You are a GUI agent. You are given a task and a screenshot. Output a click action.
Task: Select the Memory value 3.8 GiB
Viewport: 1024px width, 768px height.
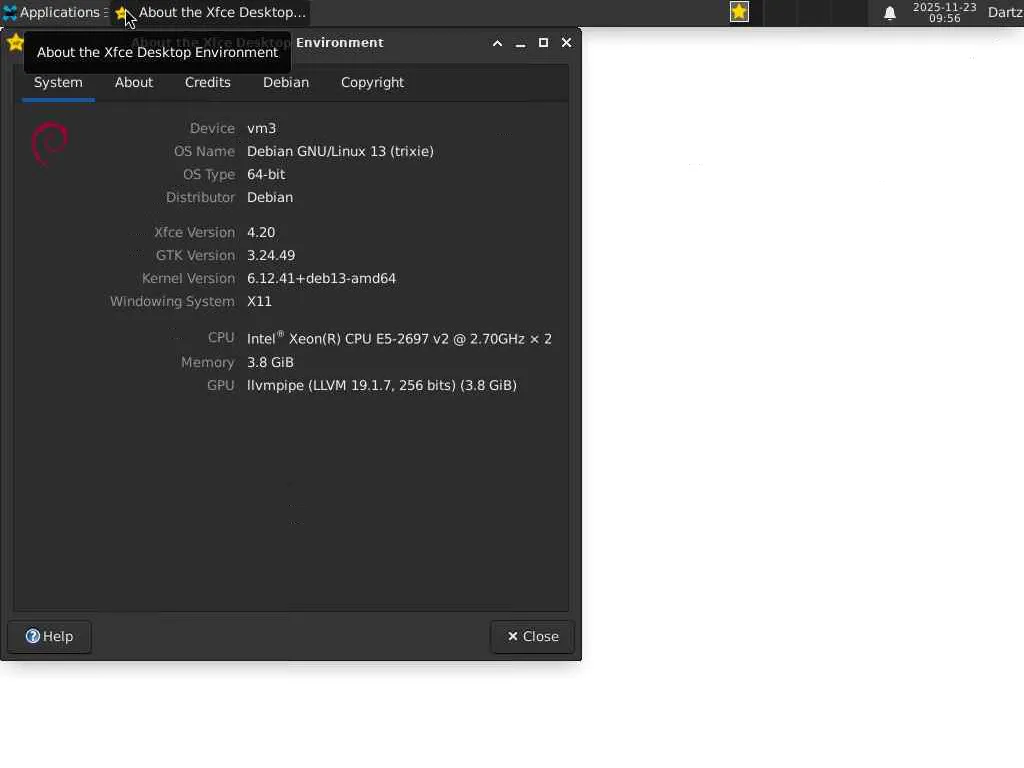click(x=270, y=362)
